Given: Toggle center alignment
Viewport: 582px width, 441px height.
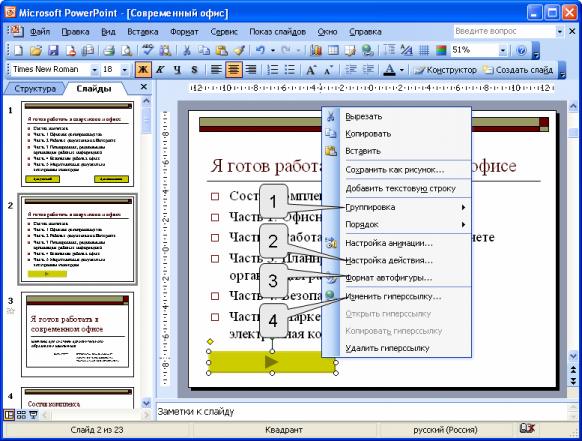Looking at the screenshot, I should [x=233, y=70].
